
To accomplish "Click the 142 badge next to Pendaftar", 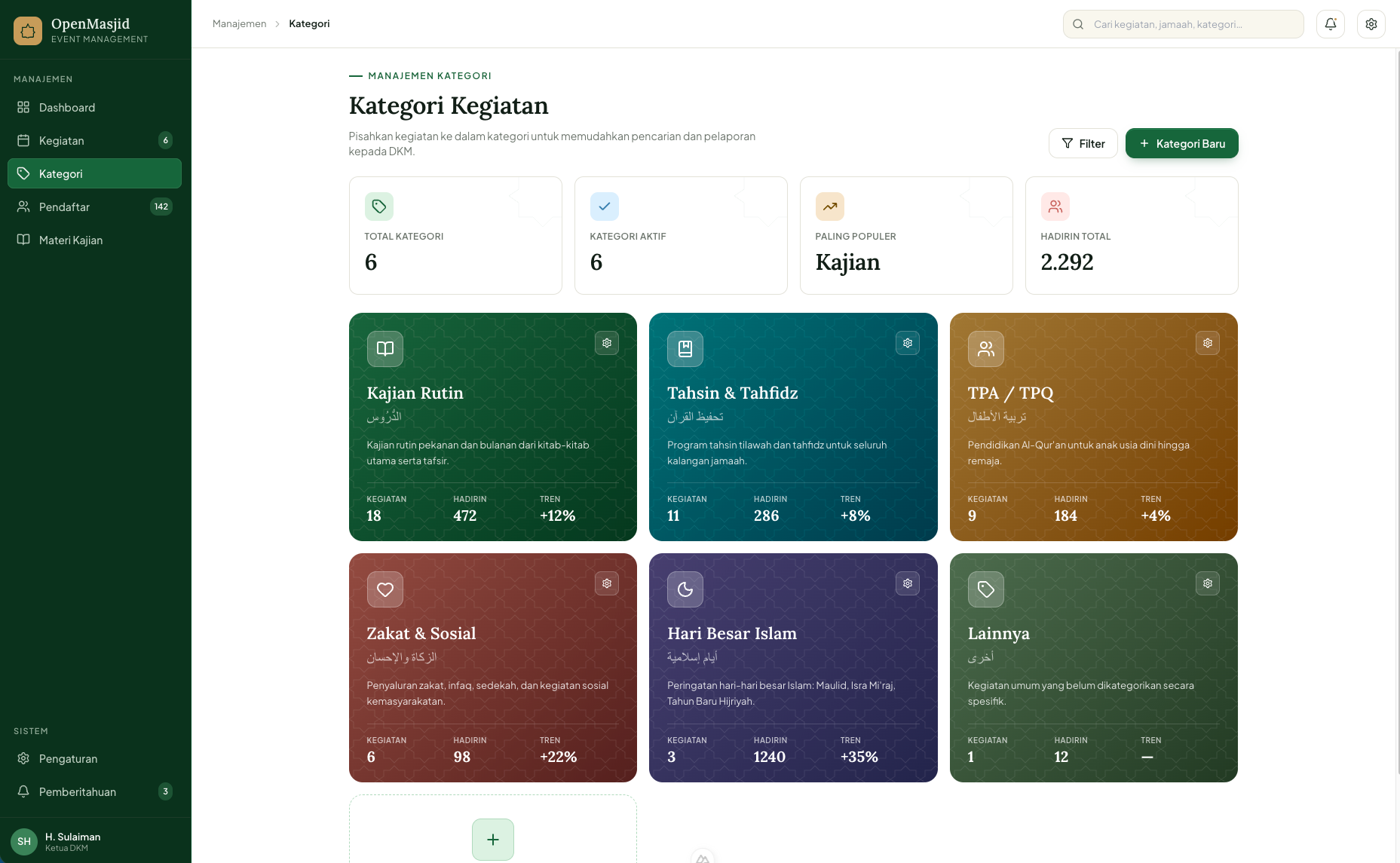I will [161, 207].
